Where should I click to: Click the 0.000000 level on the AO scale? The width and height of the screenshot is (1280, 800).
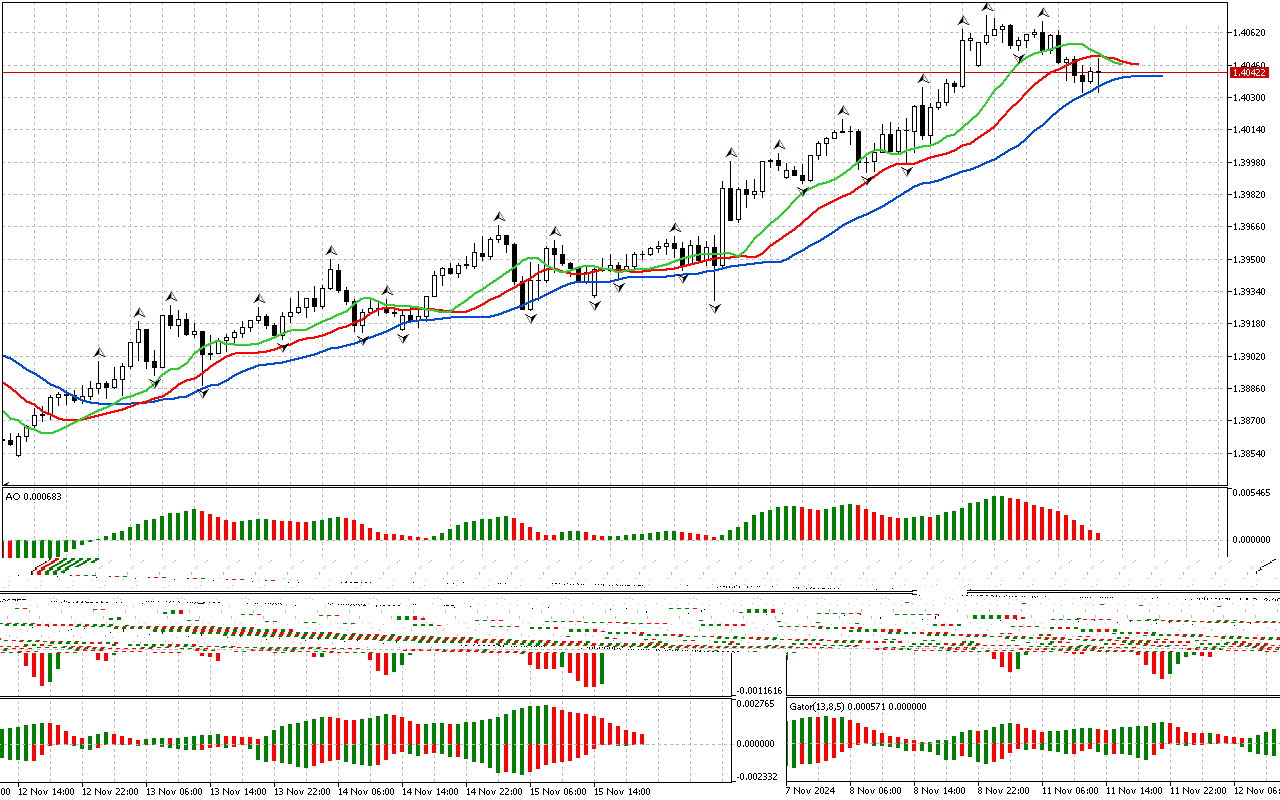(1253, 540)
